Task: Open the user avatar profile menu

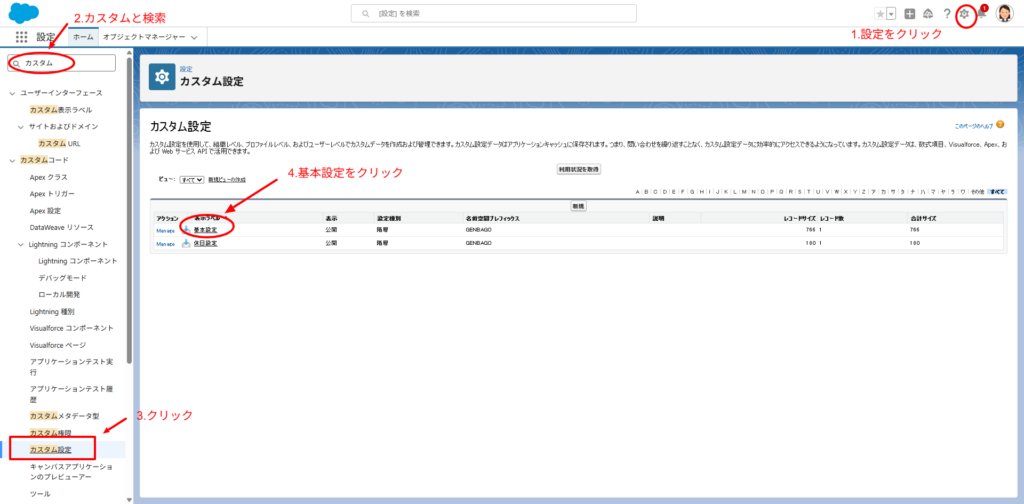Action: (x=1004, y=14)
